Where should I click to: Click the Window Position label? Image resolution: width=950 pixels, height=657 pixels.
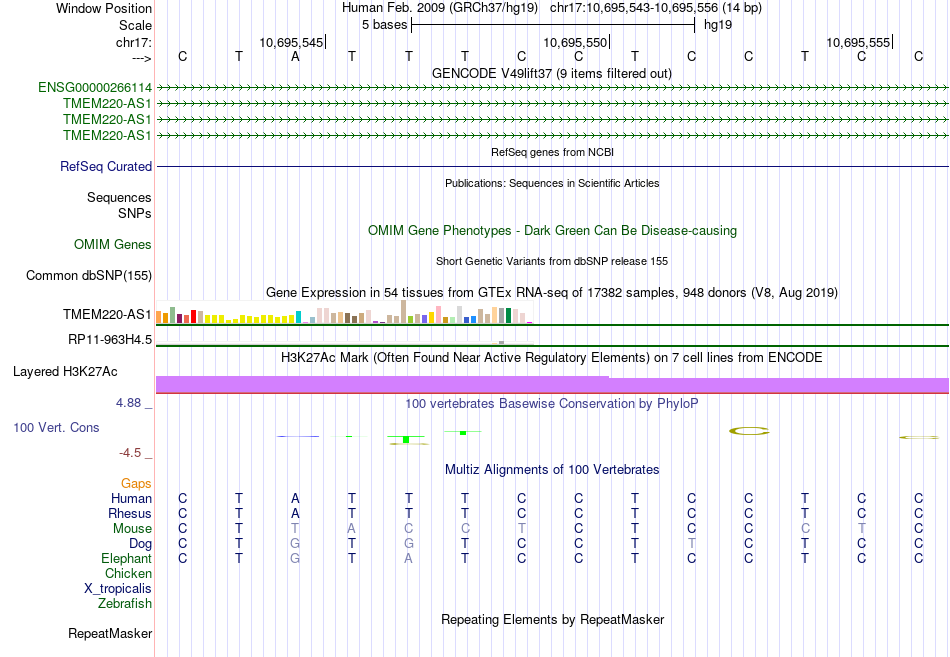104,8
